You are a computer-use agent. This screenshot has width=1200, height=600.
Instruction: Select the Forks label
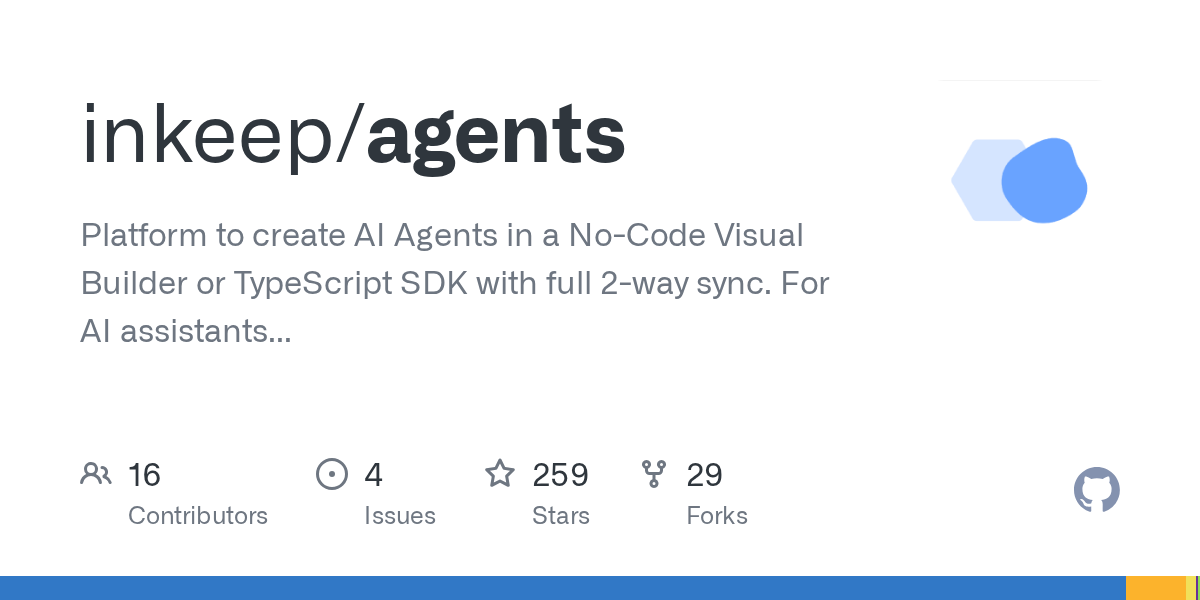(717, 516)
